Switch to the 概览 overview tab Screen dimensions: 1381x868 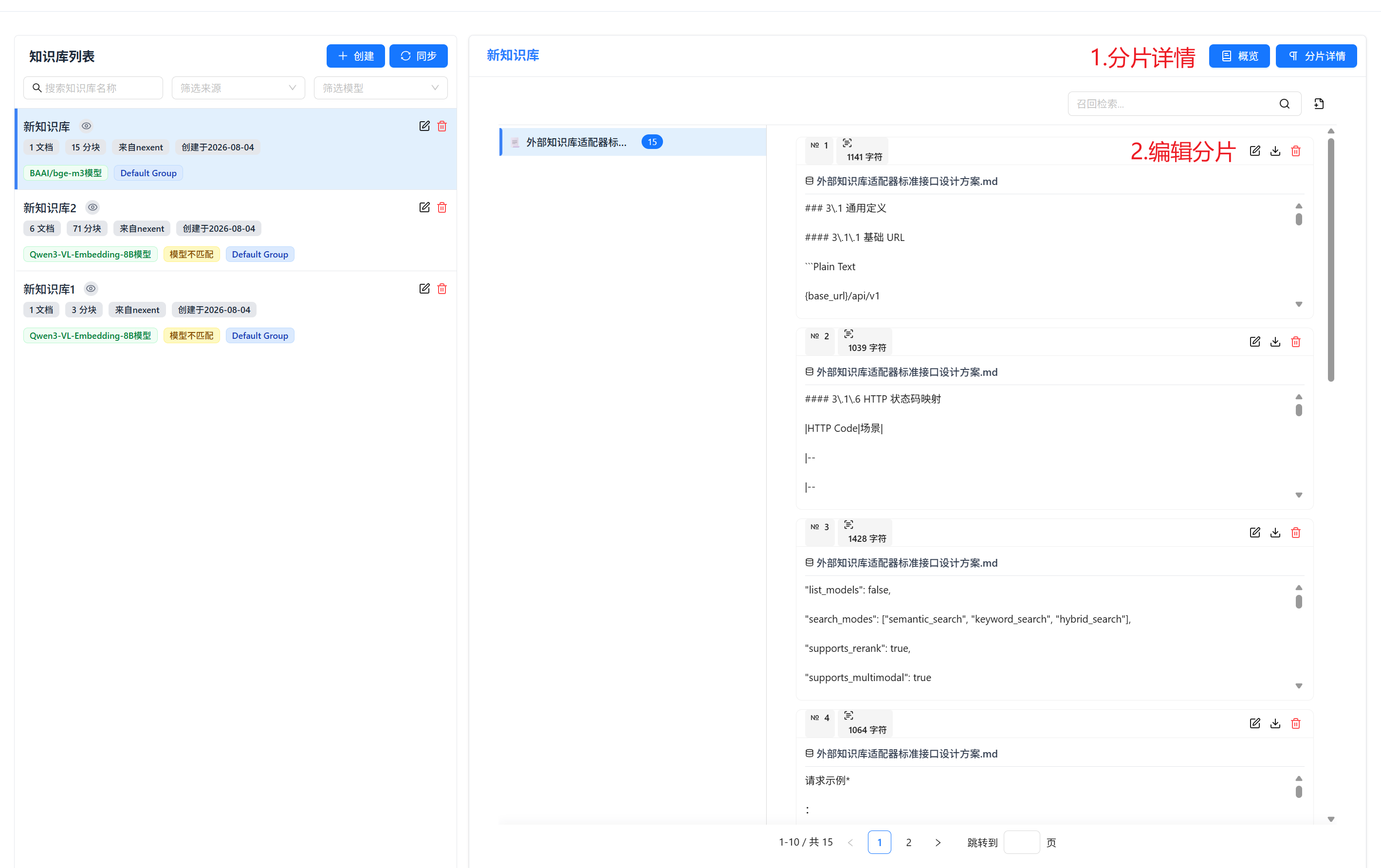(x=1239, y=56)
